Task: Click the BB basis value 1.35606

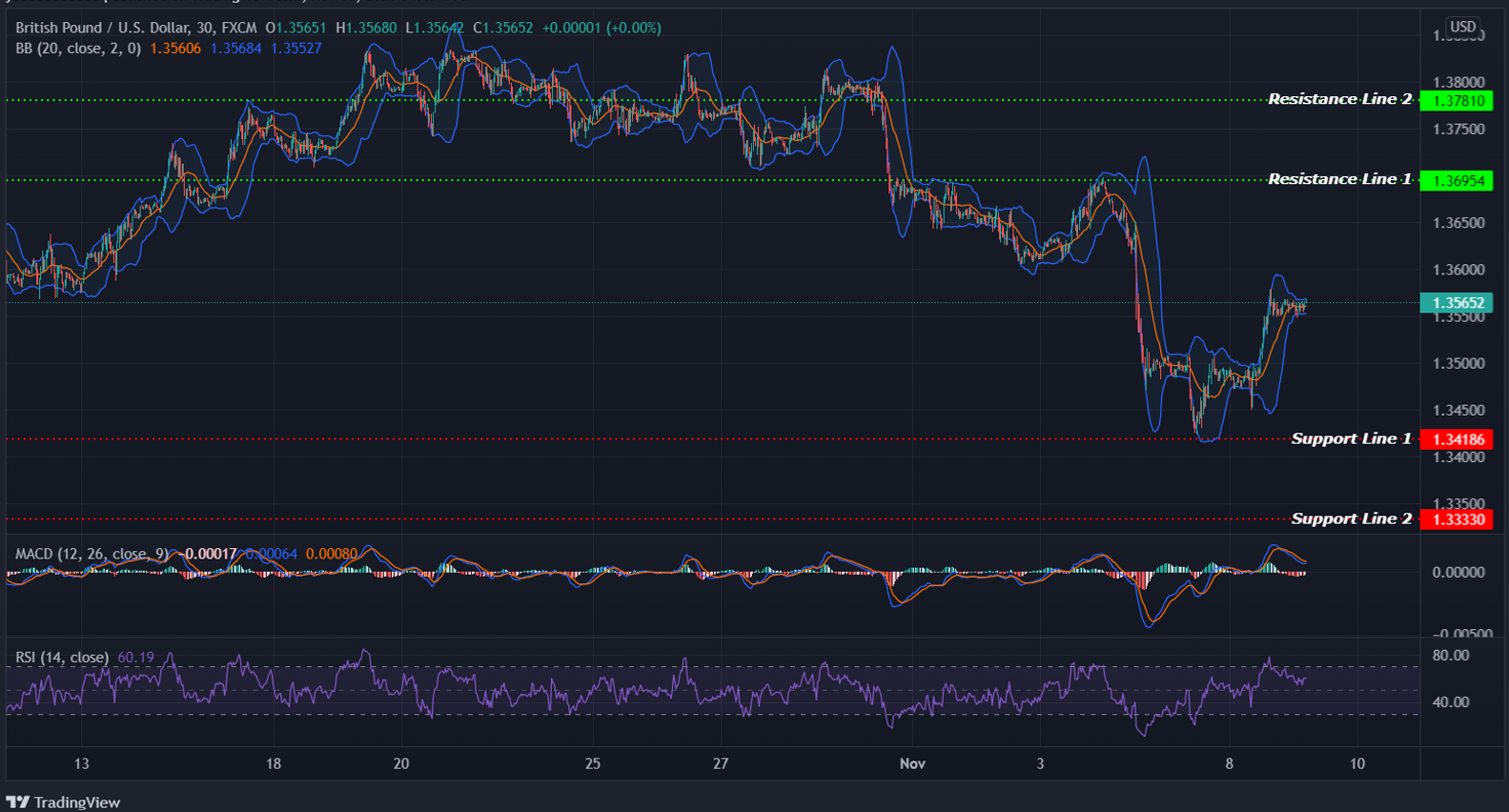Action: [x=175, y=49]
